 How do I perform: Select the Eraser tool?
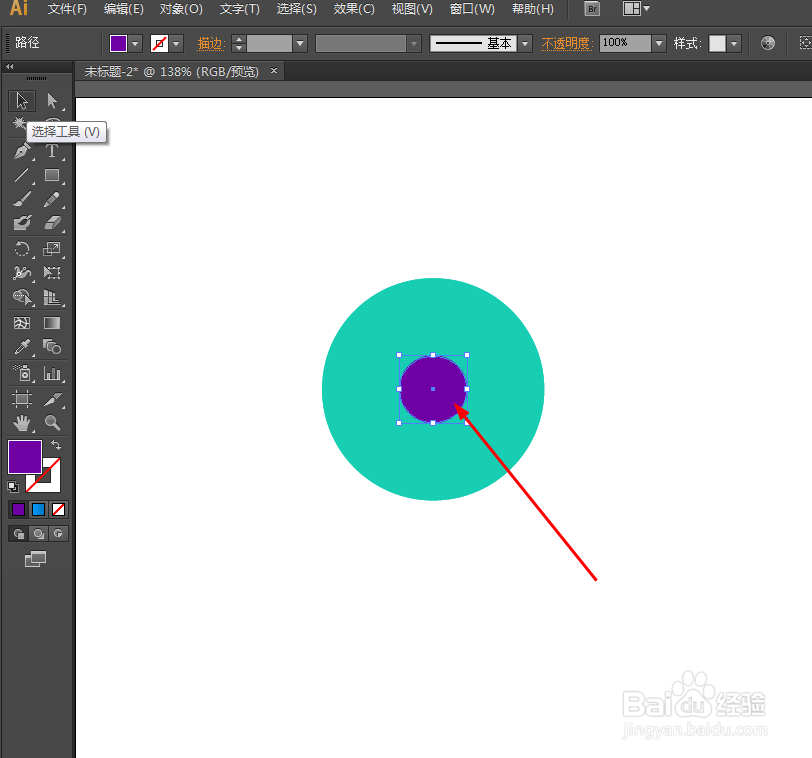tap(52, 223)
